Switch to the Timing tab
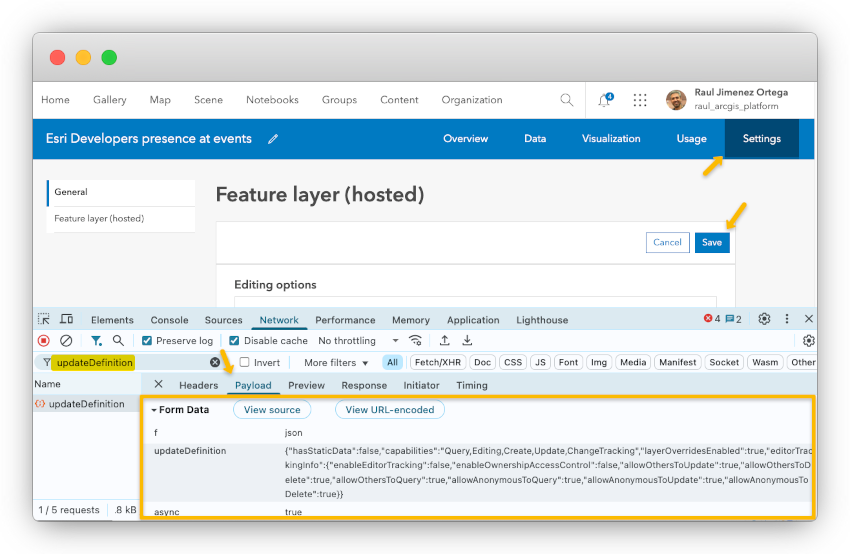 pyautogui.click(x=472, y=385)
